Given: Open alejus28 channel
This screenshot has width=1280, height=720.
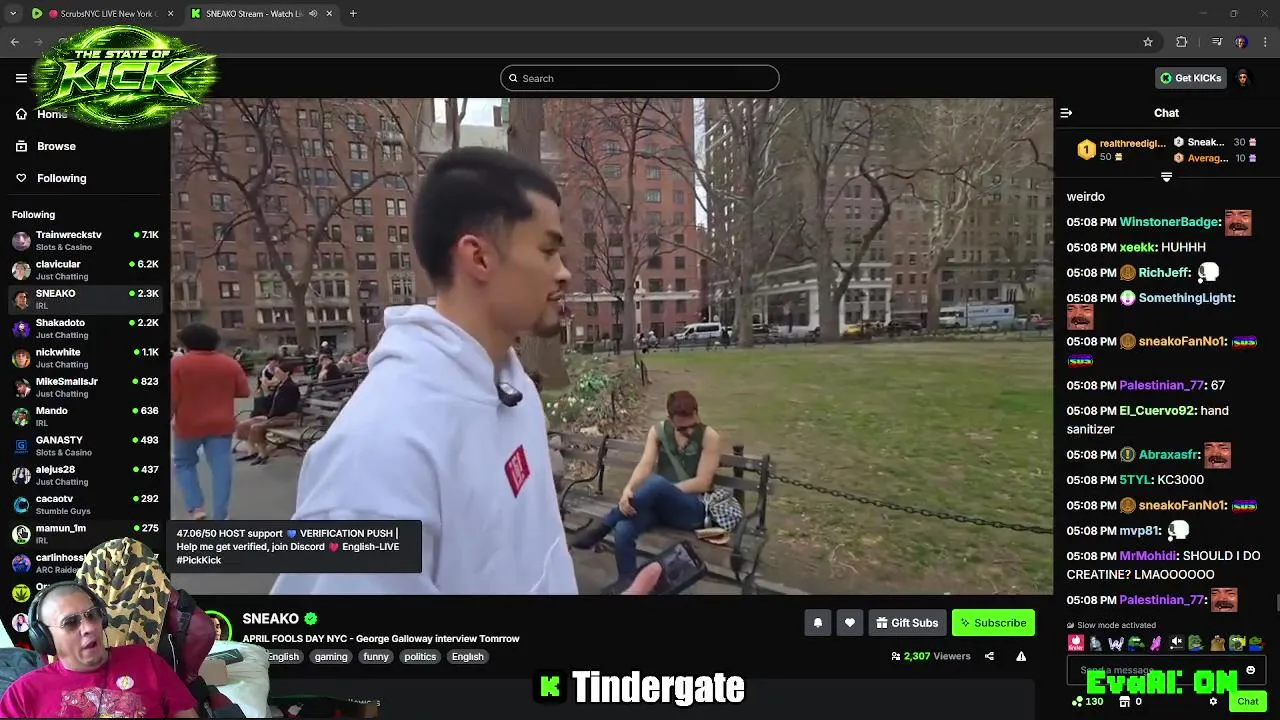Looking at the screenshot, I should coord(85,475).
